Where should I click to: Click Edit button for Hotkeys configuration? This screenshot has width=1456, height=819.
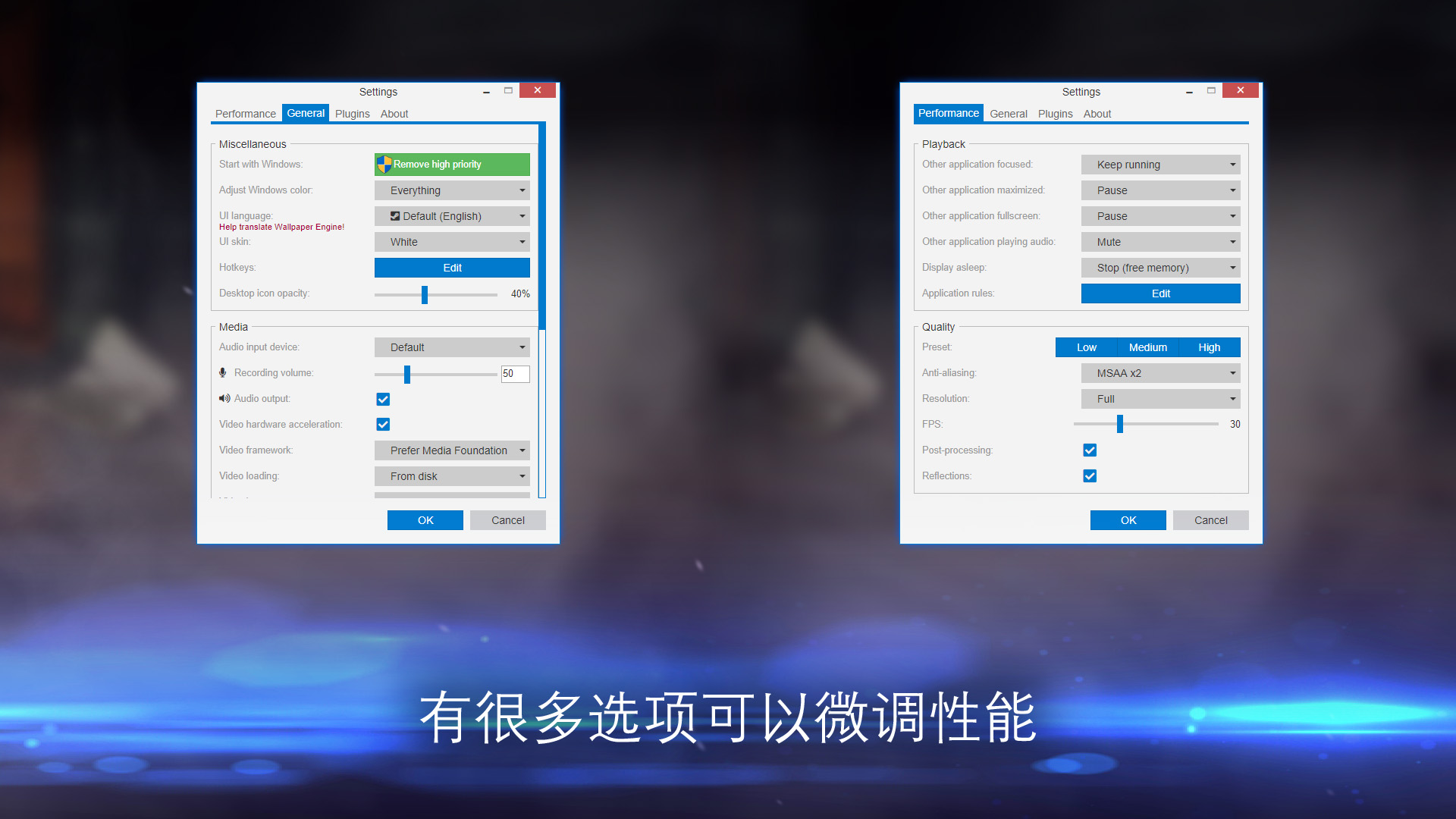[453, 267]
